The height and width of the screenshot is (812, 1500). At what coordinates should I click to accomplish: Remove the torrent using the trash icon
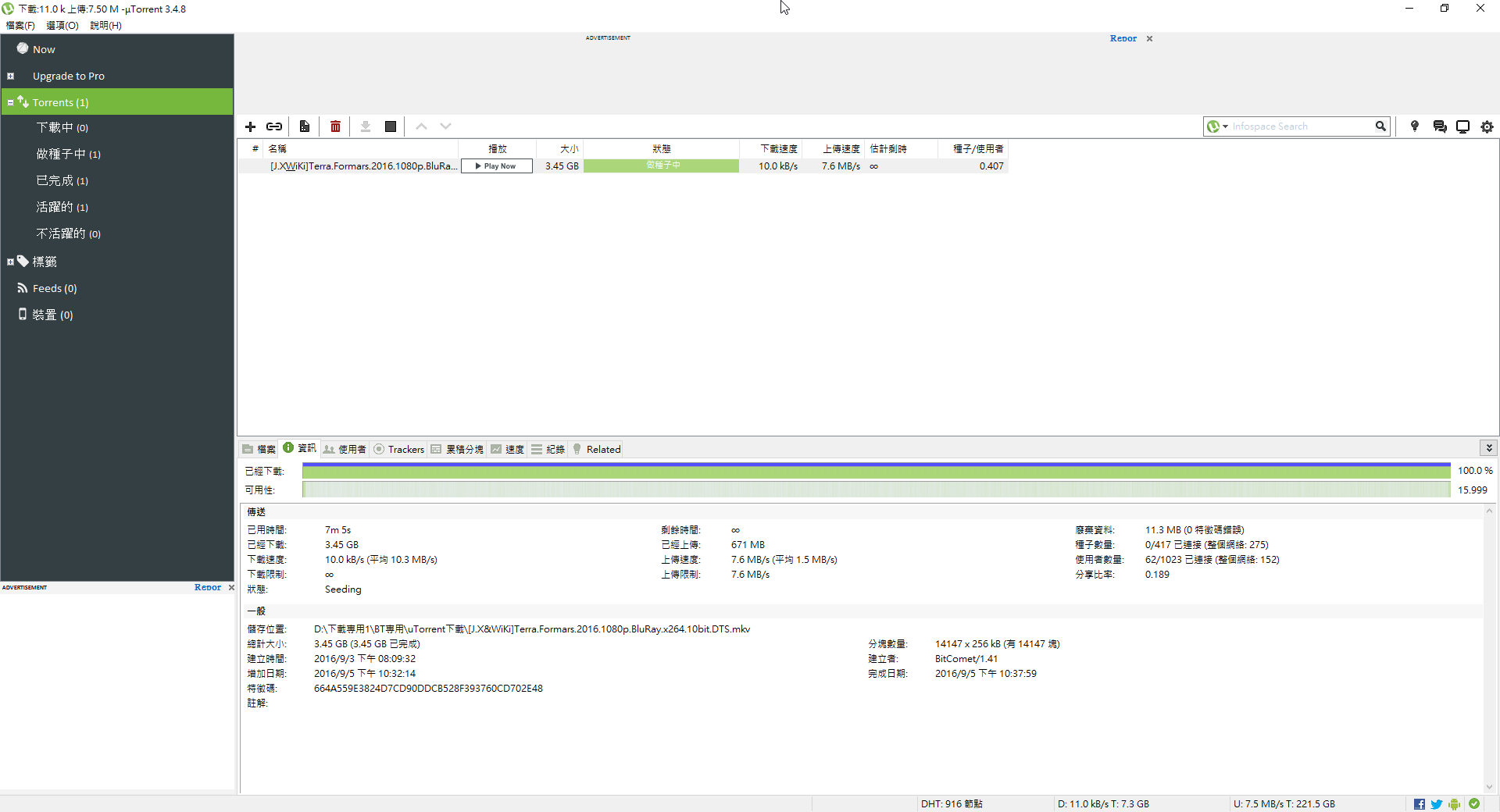[335, 126]
